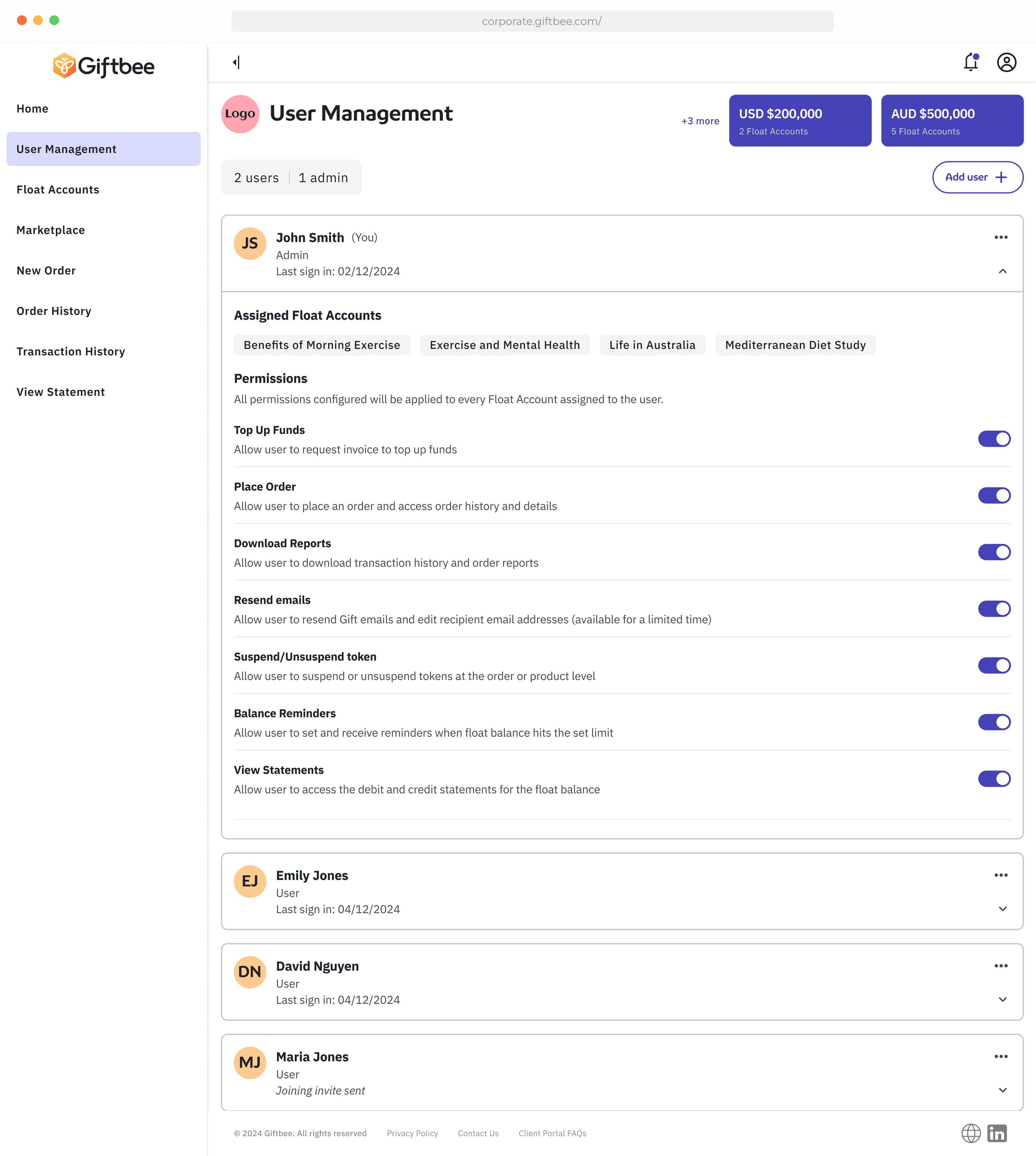The image size is (1036, 1156).
Task: Collapse John Smith's user details
Action: (1003, 271)
